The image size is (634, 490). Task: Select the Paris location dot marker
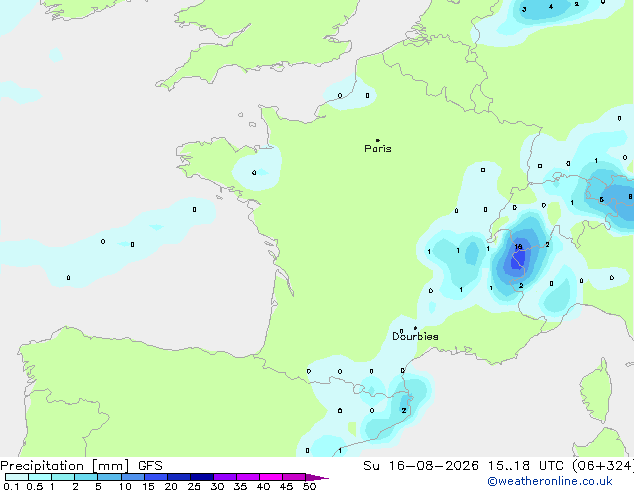[378, 140]
